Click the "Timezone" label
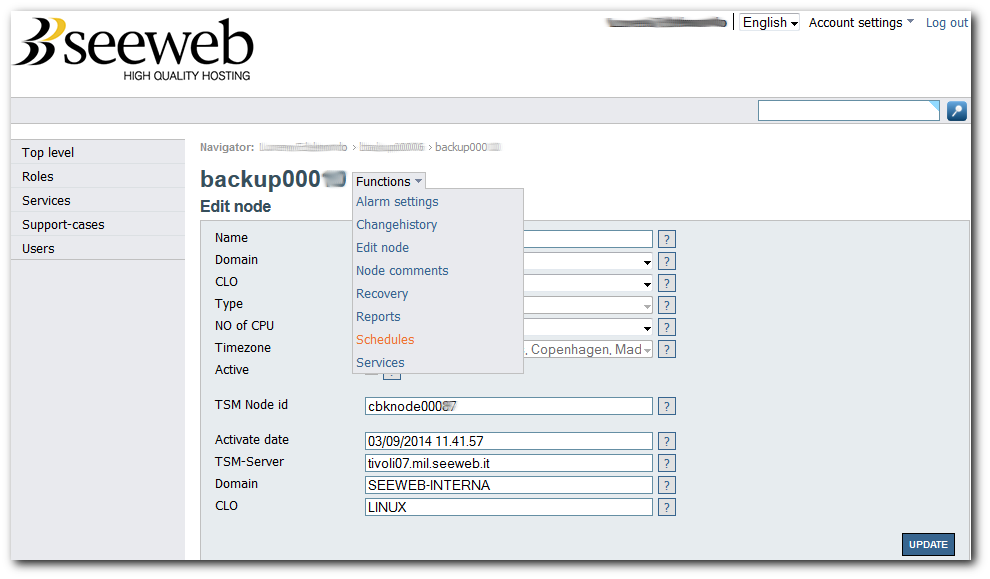 (x=242, y=348)
